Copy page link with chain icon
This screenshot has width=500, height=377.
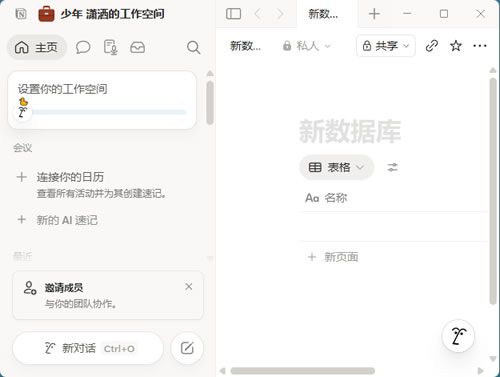click(431, 46)
